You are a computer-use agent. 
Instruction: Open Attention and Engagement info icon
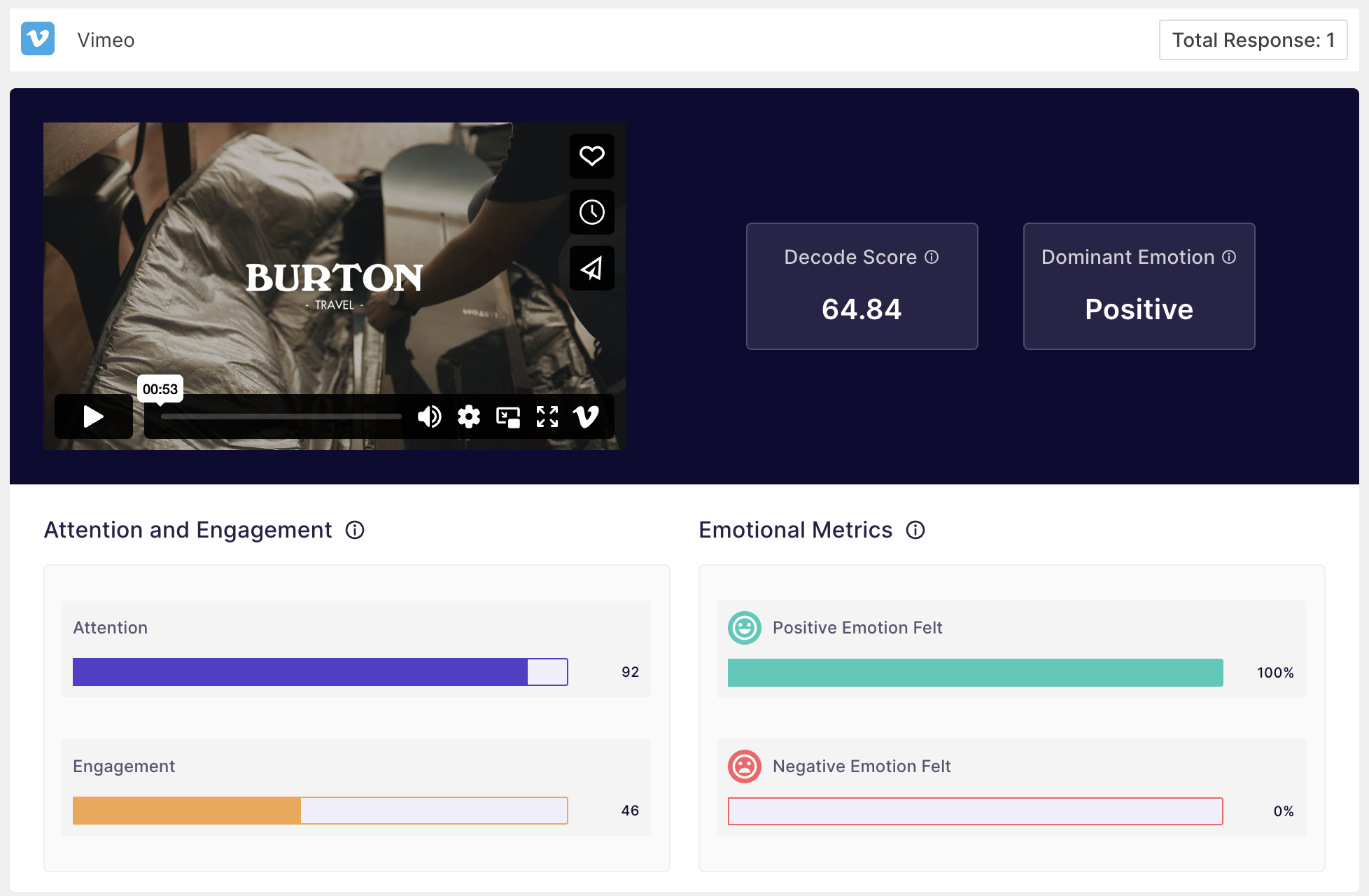tap(355, 530)
